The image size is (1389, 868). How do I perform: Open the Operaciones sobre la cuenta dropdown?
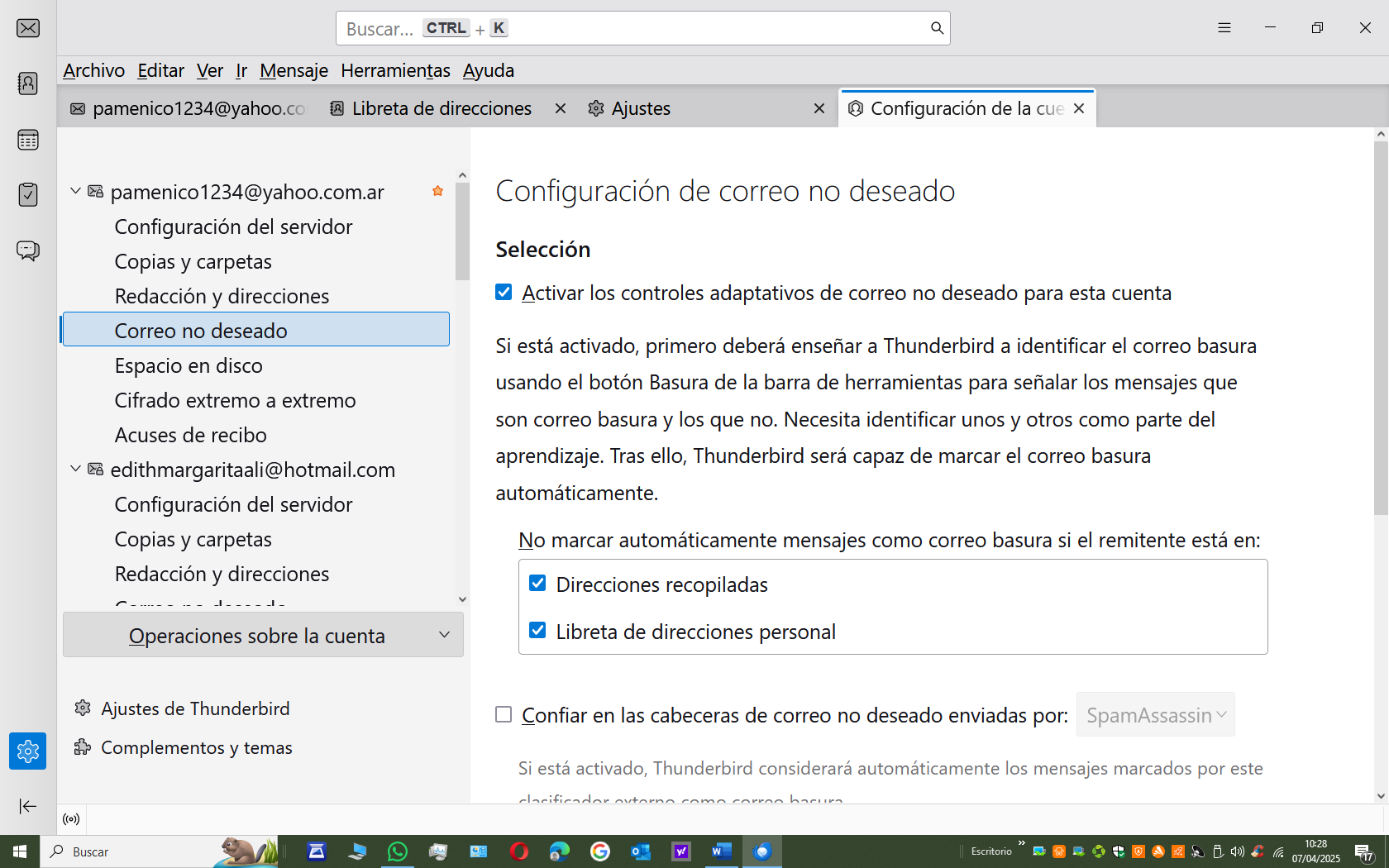263,635
